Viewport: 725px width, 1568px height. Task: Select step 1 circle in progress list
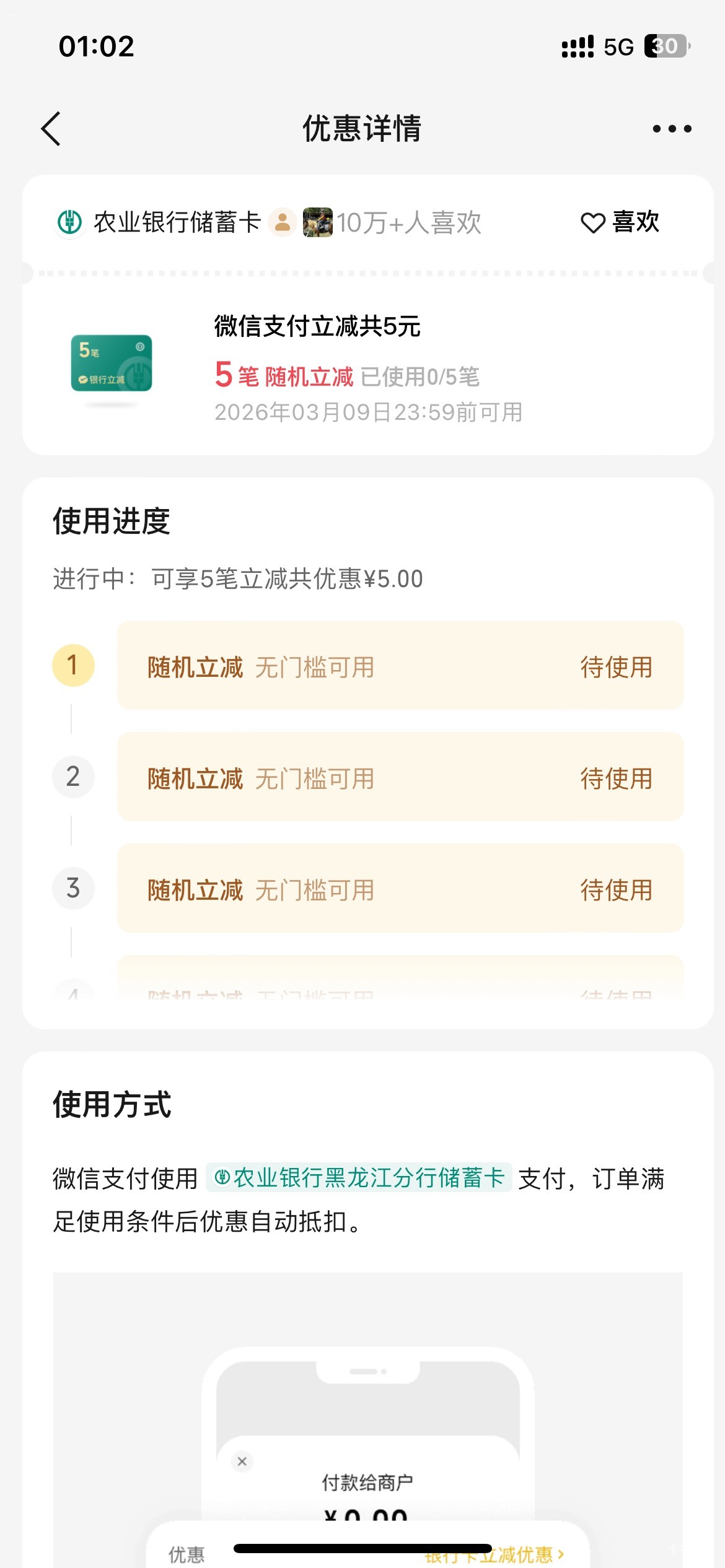(x=73, y=666)
